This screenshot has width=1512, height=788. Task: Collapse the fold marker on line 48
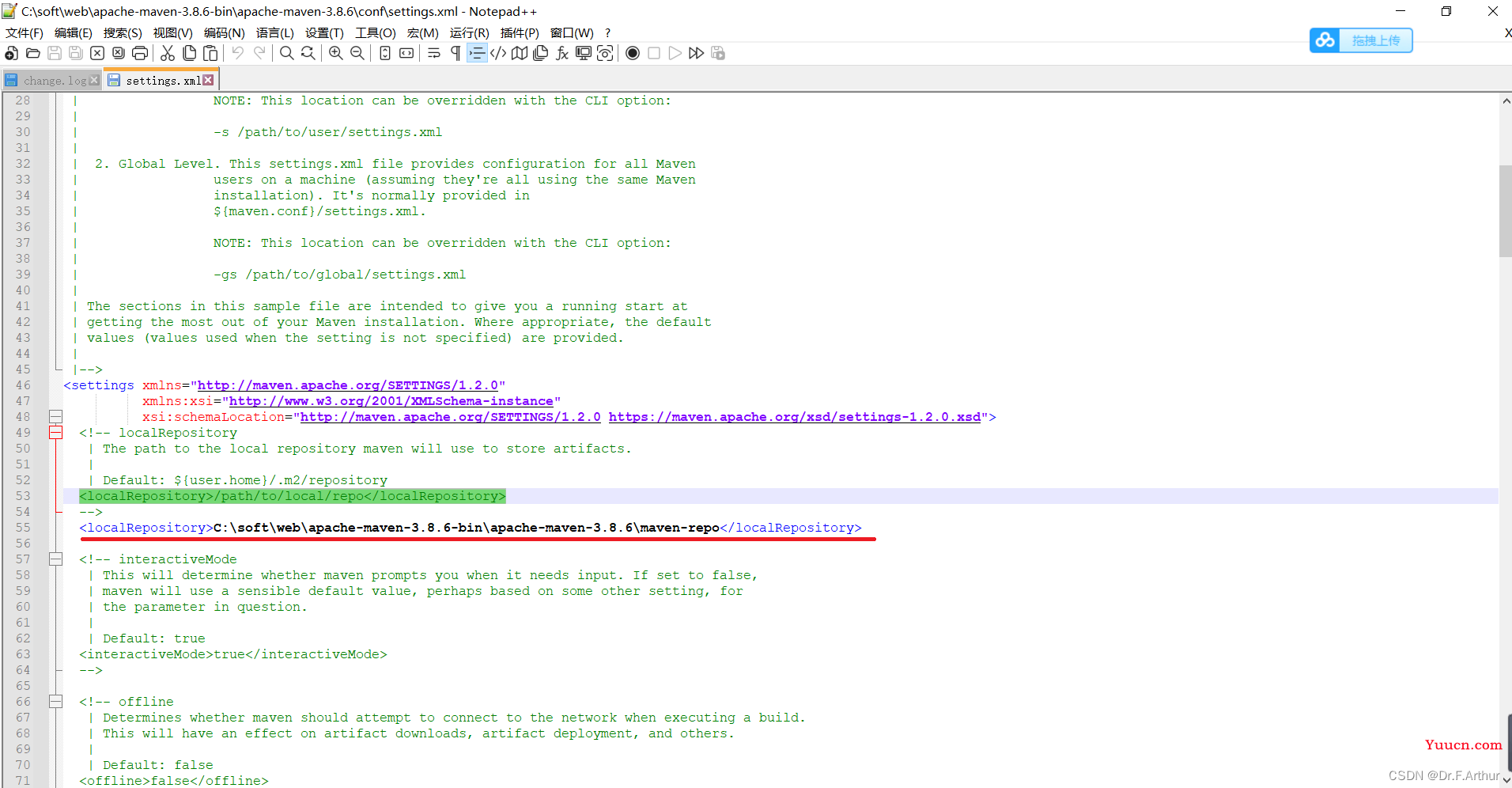(55, 417)
